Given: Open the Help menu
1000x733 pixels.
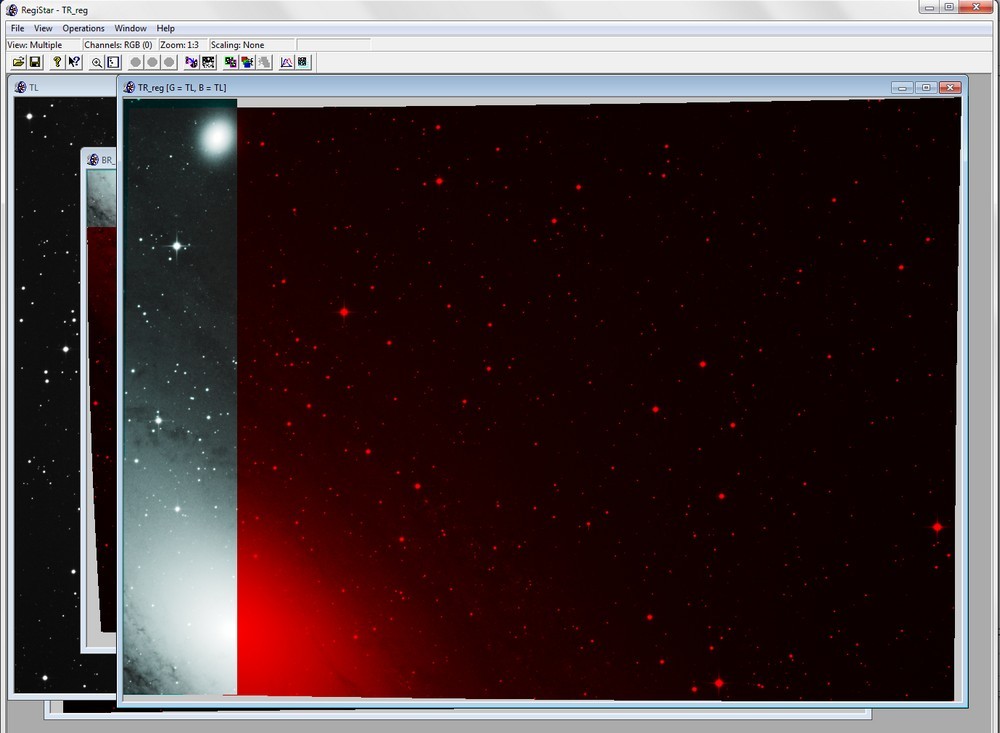Looking at the screenshot, I should point(165,28).
